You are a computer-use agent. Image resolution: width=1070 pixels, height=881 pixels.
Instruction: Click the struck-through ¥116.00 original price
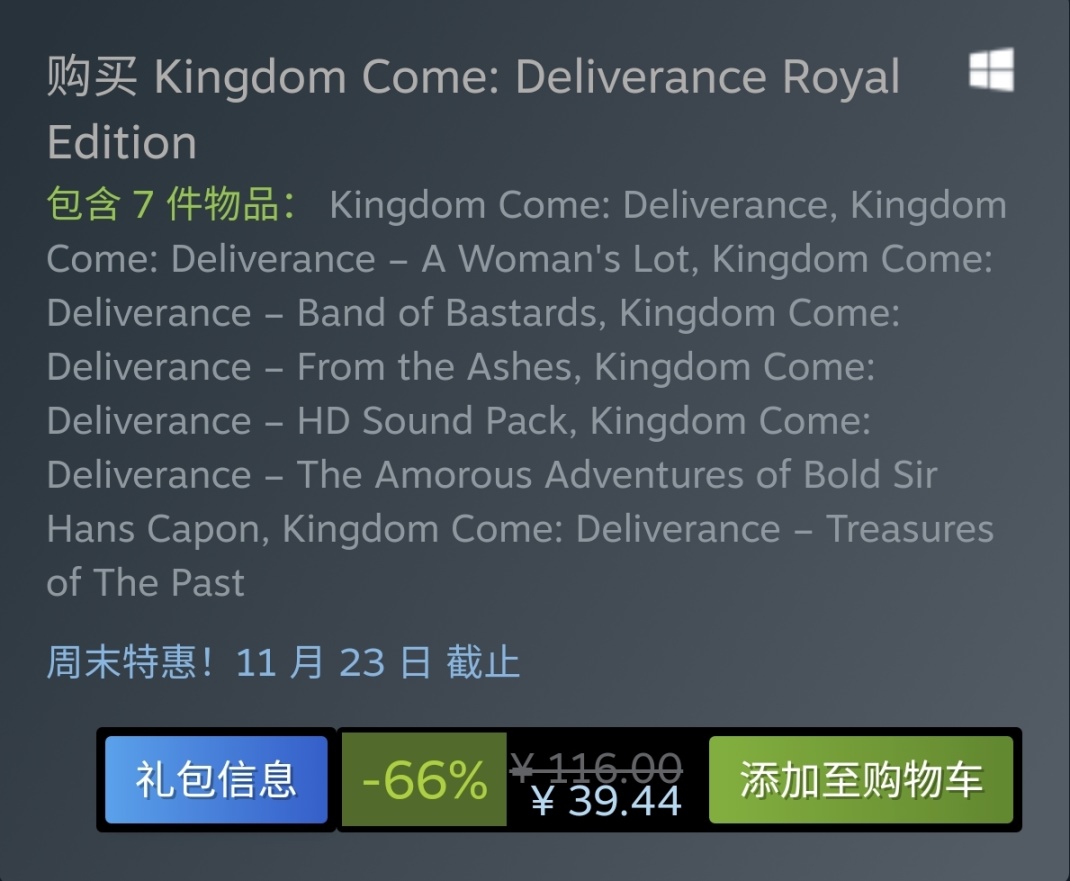point(597,766)
